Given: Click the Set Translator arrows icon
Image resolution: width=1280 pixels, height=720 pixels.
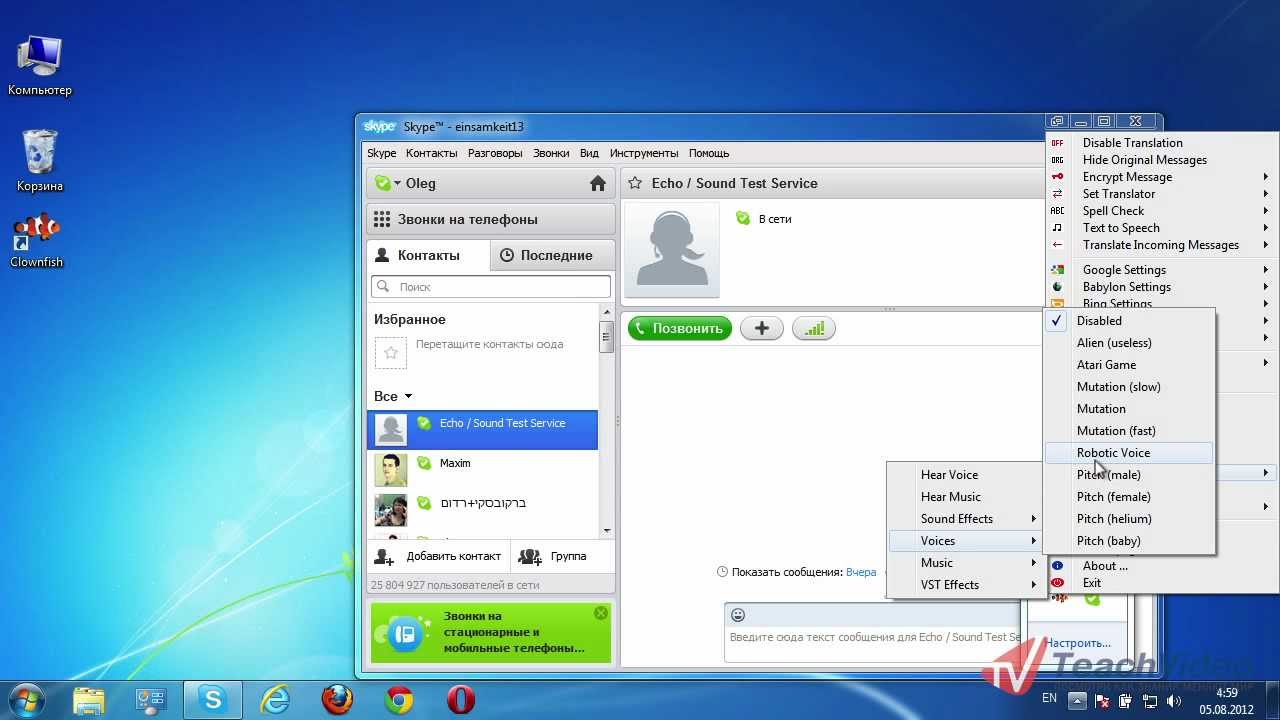Looking at the screenshot, I should 1057,194.
